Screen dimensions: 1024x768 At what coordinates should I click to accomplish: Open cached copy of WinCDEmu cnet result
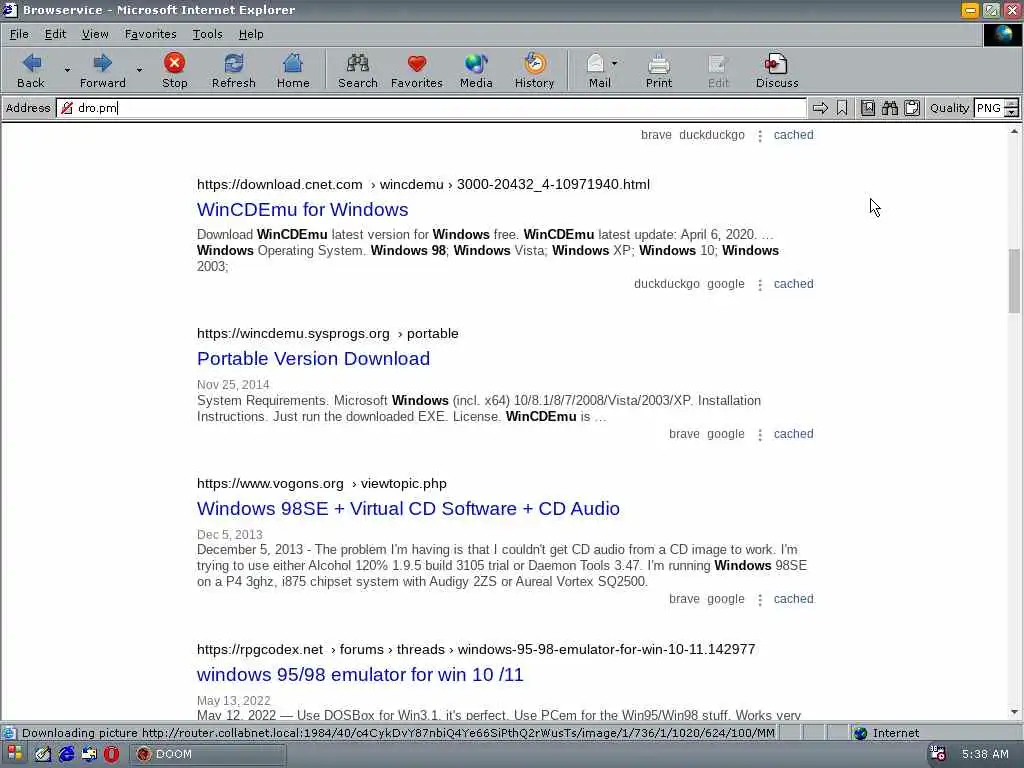(793, 284)
